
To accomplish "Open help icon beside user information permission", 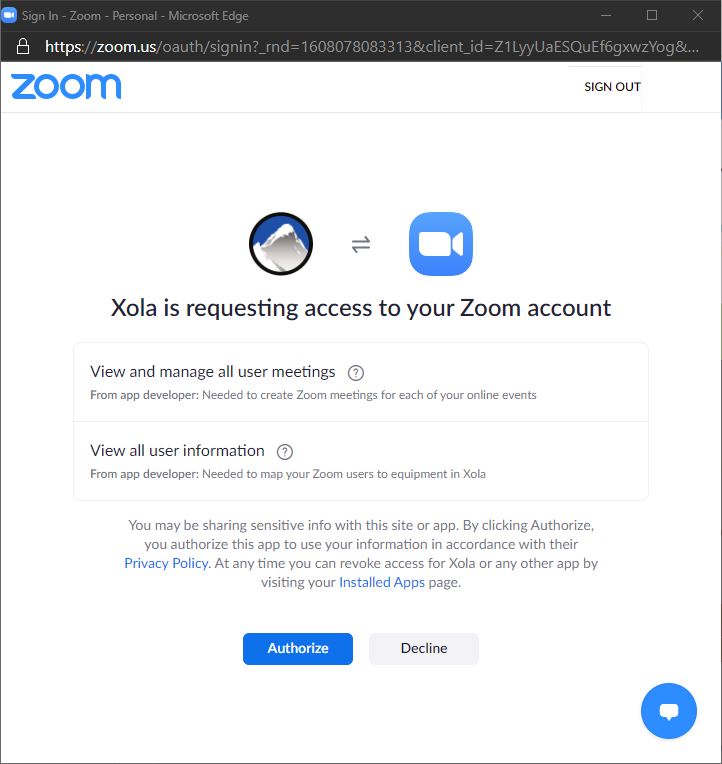I will tap(285, 452).
